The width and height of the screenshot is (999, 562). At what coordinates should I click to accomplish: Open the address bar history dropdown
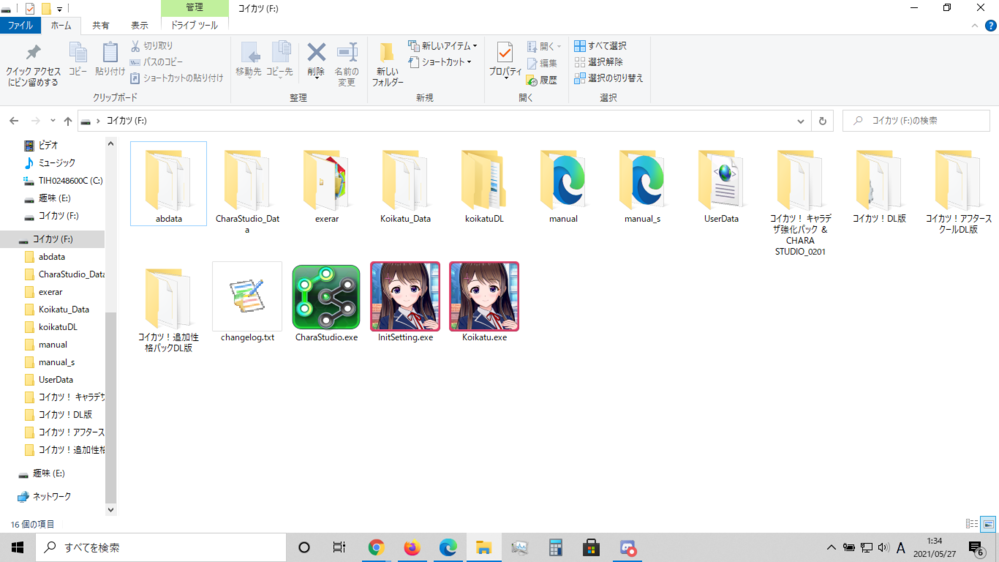point(800,120)
